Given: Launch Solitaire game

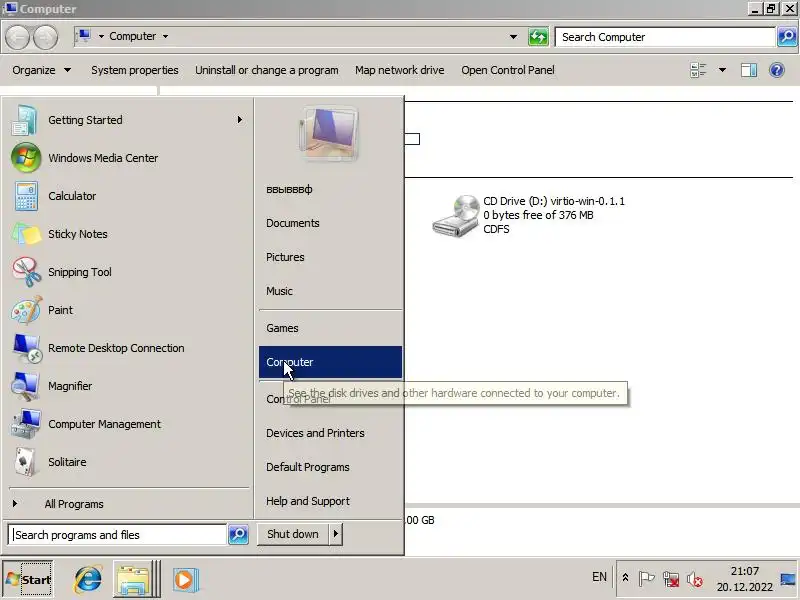Looking at the screenshot, I should [128, 462].
